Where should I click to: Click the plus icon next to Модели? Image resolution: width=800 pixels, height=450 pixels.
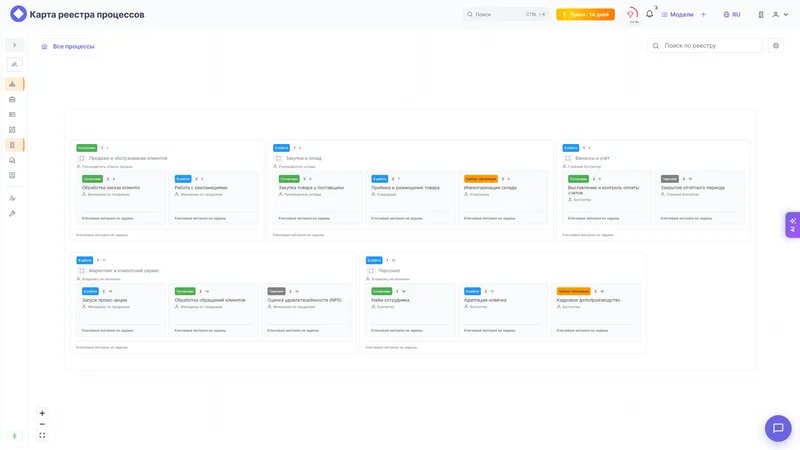(704, 15)
